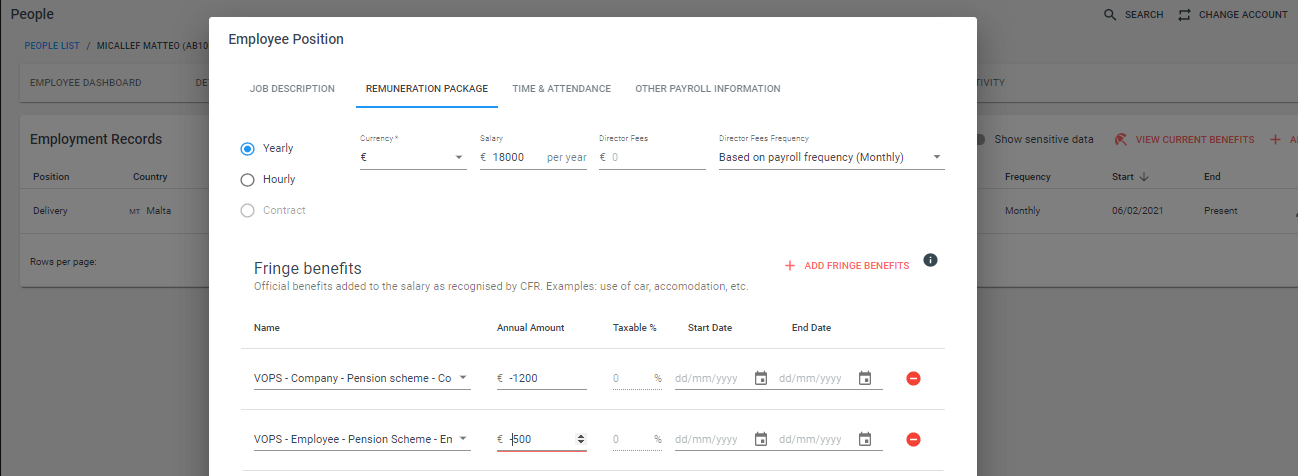
Task: Click the plus icon for adding fringe benefits
Action: [x=790, y=266]
